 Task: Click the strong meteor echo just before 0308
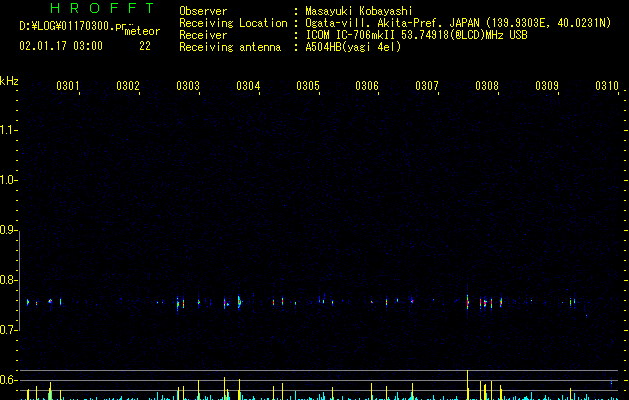(x=467, y=302)
